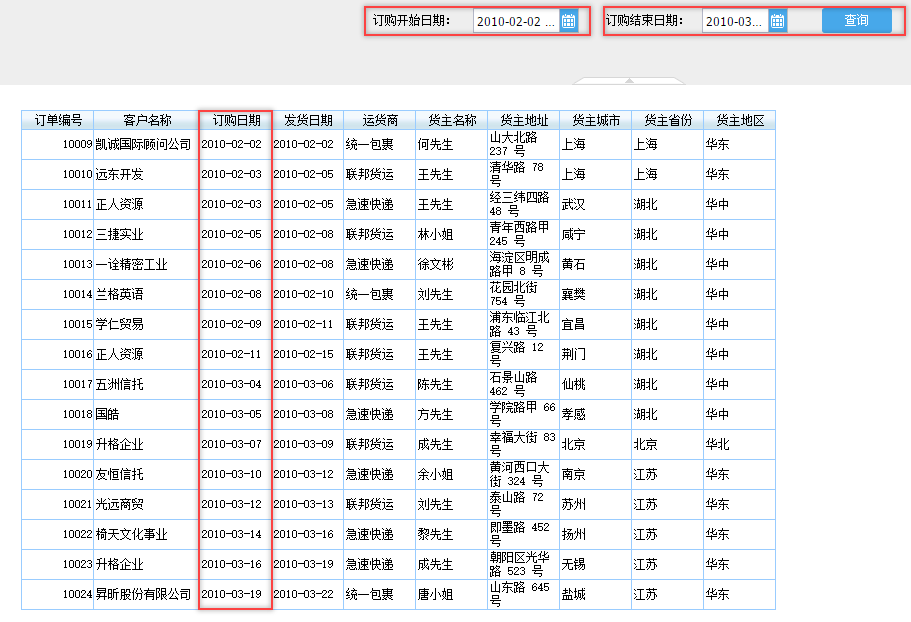The width and height of the screenshot is (911, 622).
Task: Select customer 五洲信托 cell
Action: 146,384
